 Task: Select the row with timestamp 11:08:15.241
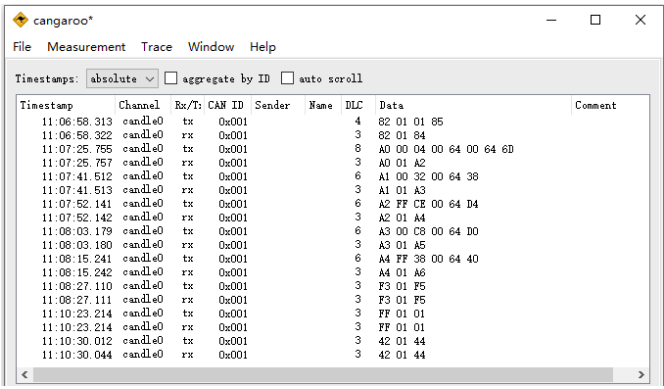click(x=333, y=259)
